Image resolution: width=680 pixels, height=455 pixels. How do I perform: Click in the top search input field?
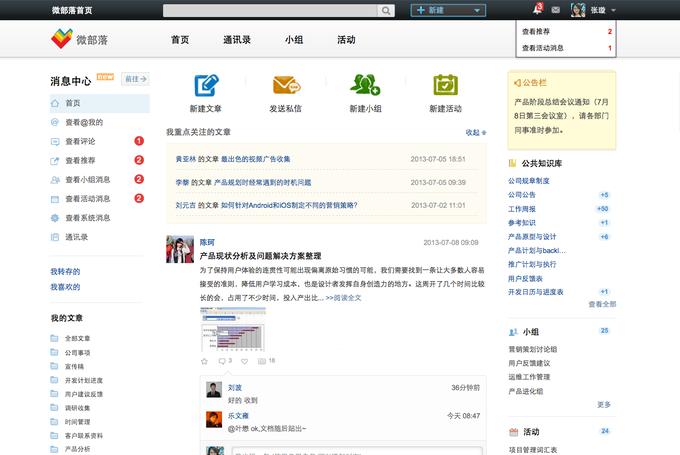click(270, 10)
